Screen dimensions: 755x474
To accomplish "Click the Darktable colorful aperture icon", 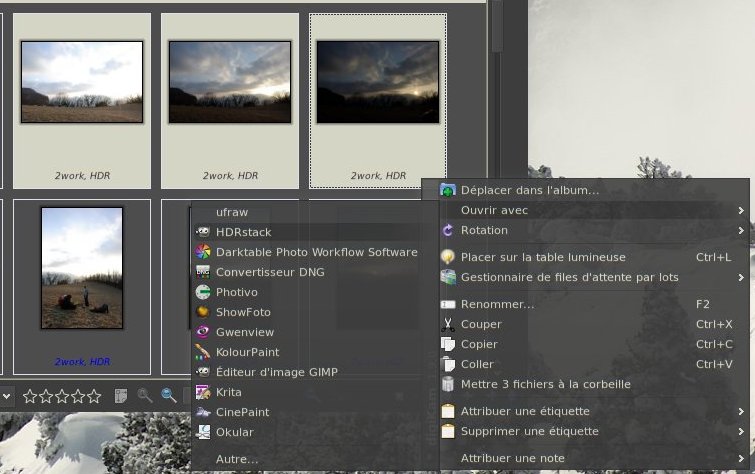I will tap(203, 252).
